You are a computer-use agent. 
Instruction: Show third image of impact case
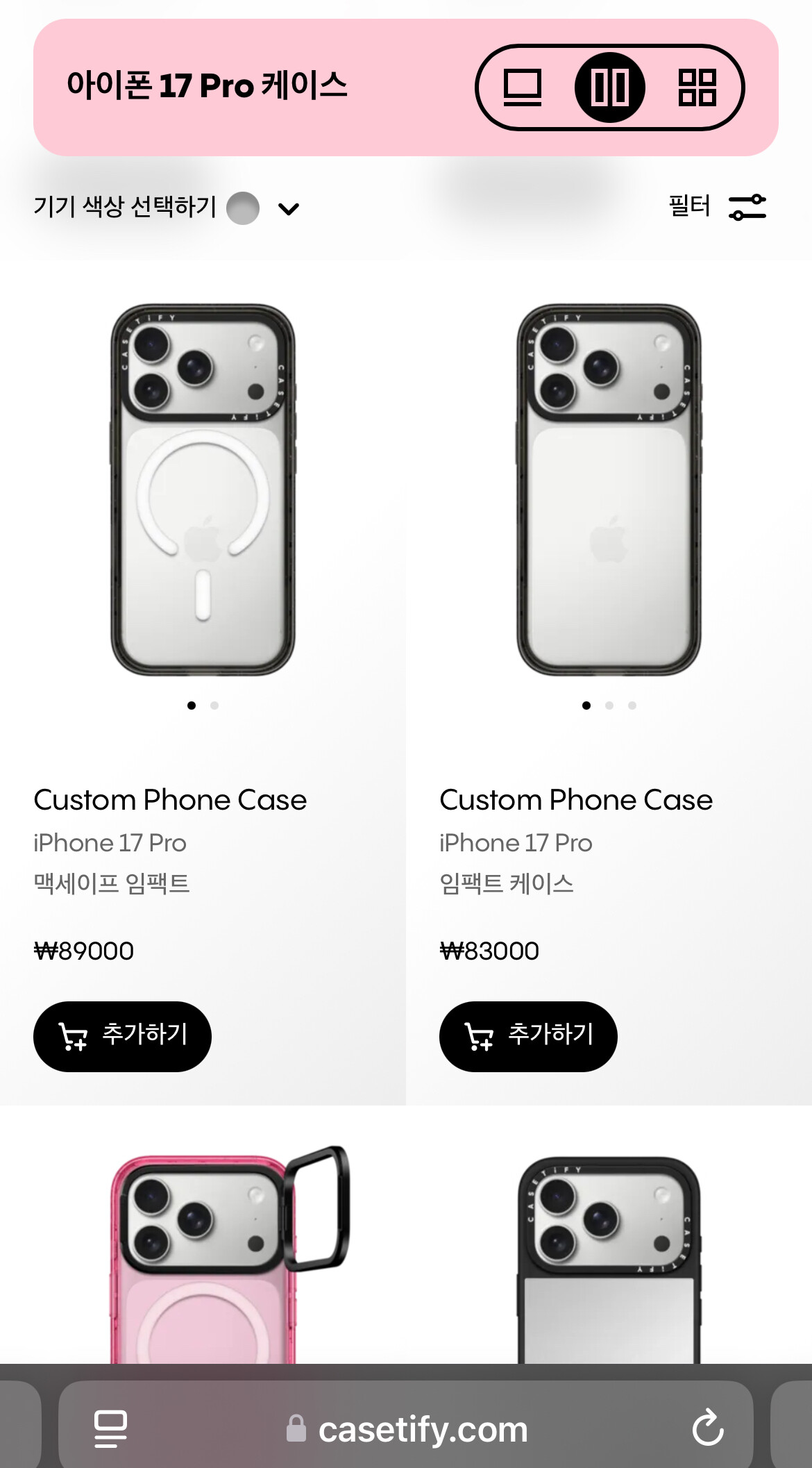pos(632,706)
